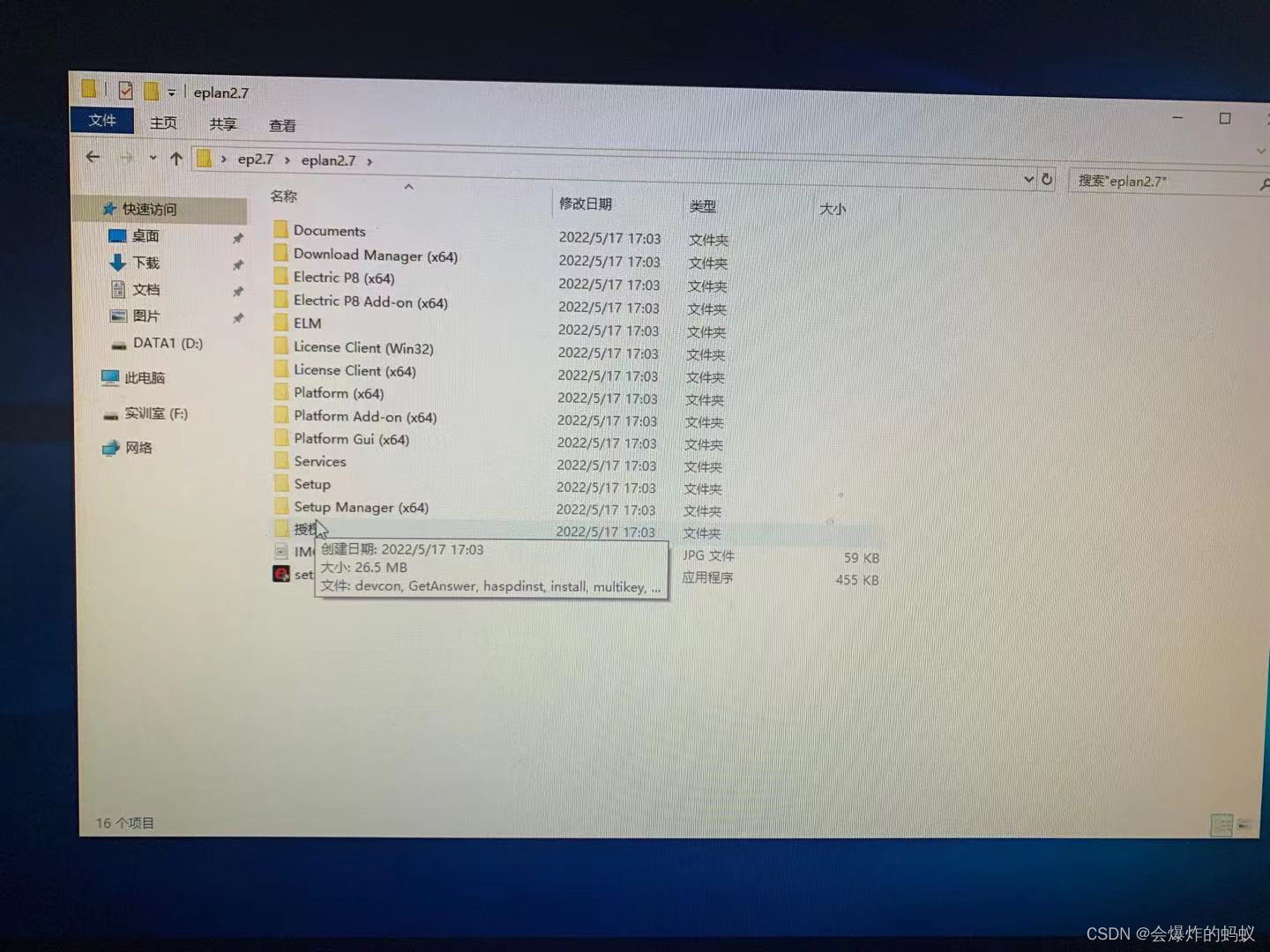This screenshot has width=1270, height=952.
Task: Sort files by the 修改日期 column header
Action: (587, 204)
